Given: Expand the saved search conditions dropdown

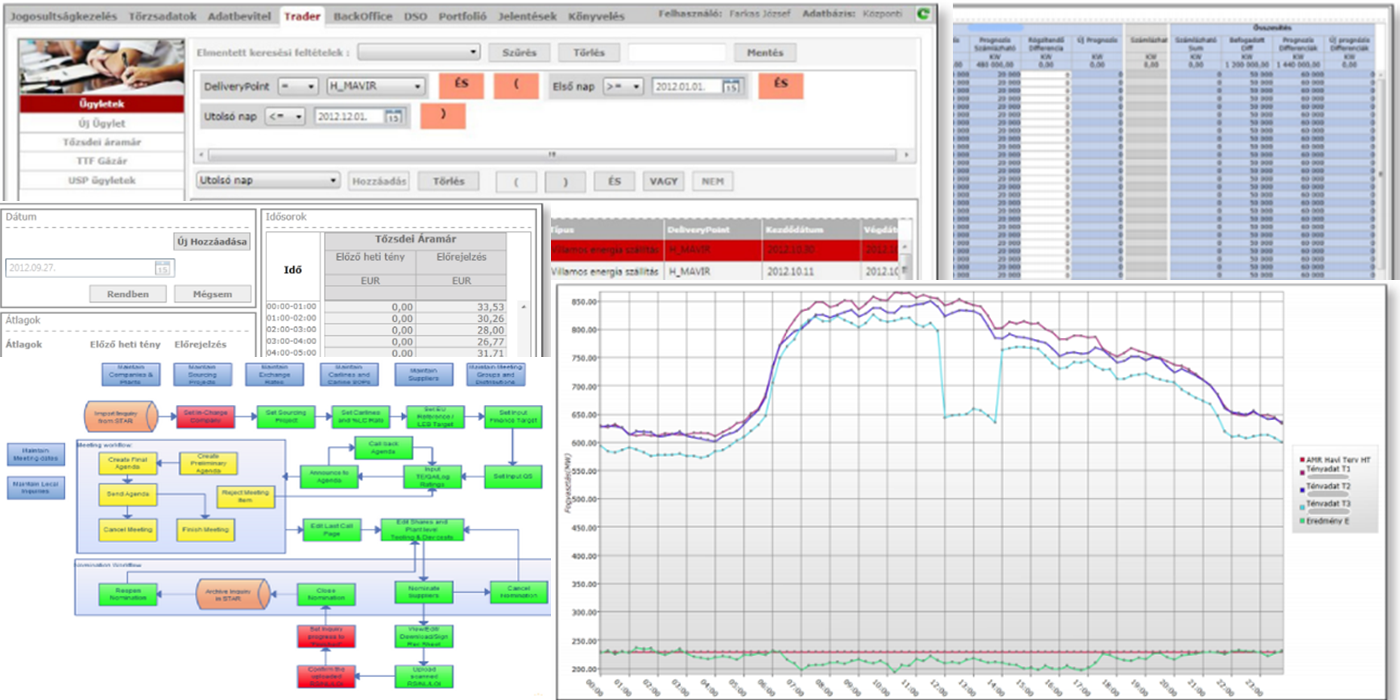Looking at the screenshot, I should click(x=420, y=52).
